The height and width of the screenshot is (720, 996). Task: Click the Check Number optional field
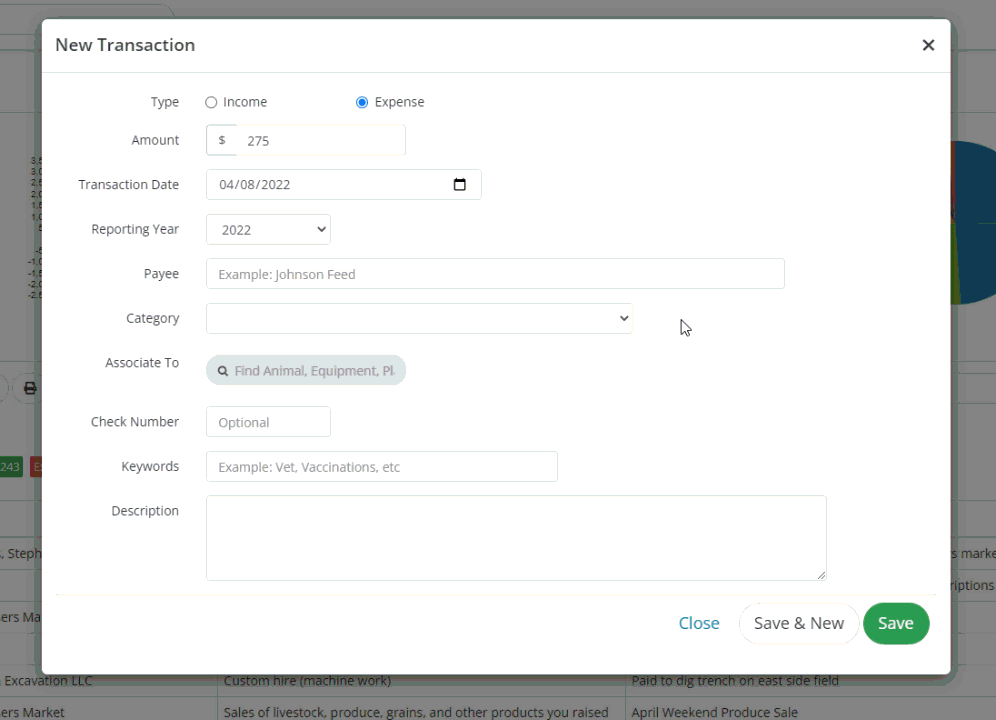(268, 422)
